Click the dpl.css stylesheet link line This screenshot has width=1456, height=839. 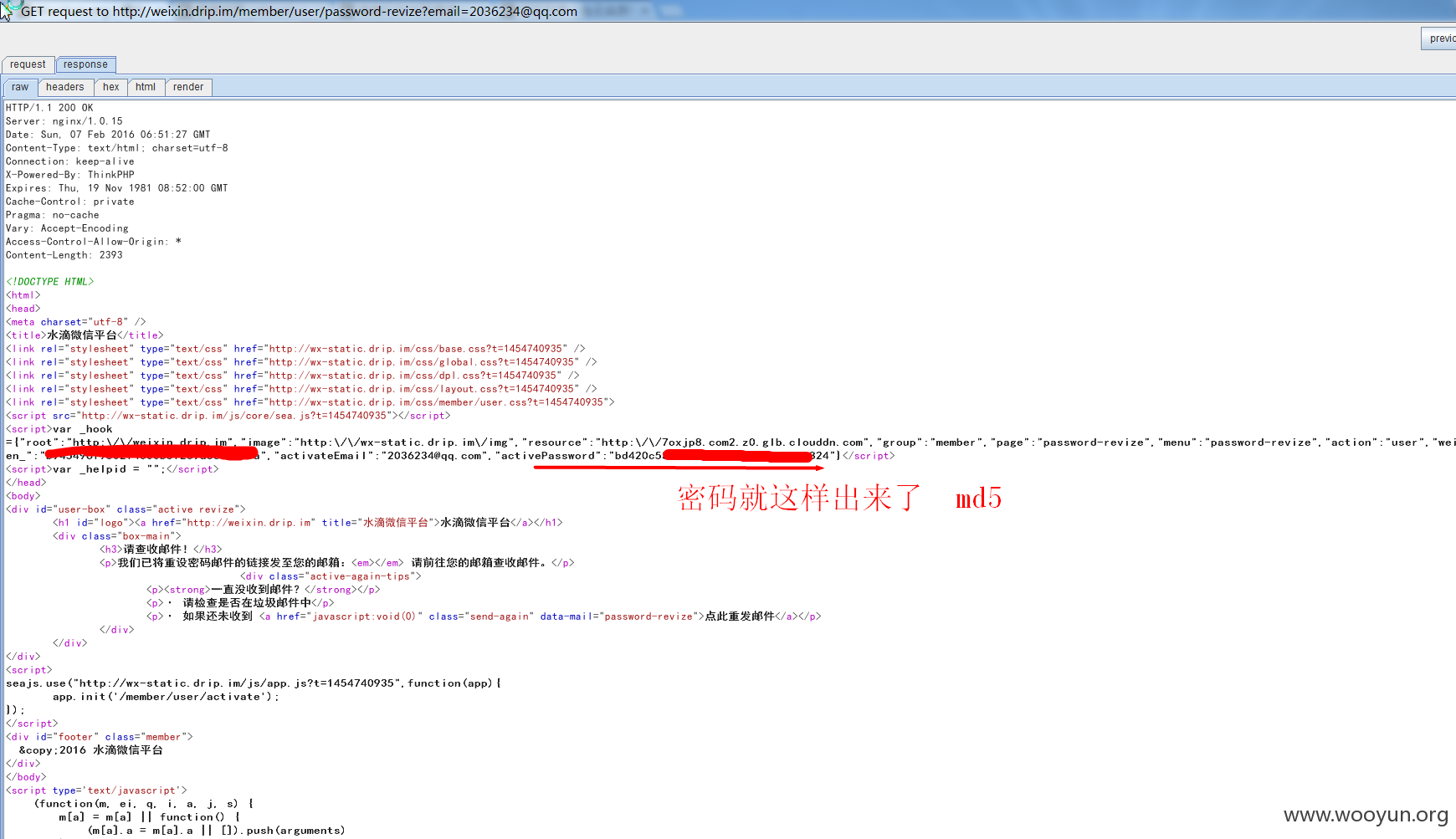292,376
